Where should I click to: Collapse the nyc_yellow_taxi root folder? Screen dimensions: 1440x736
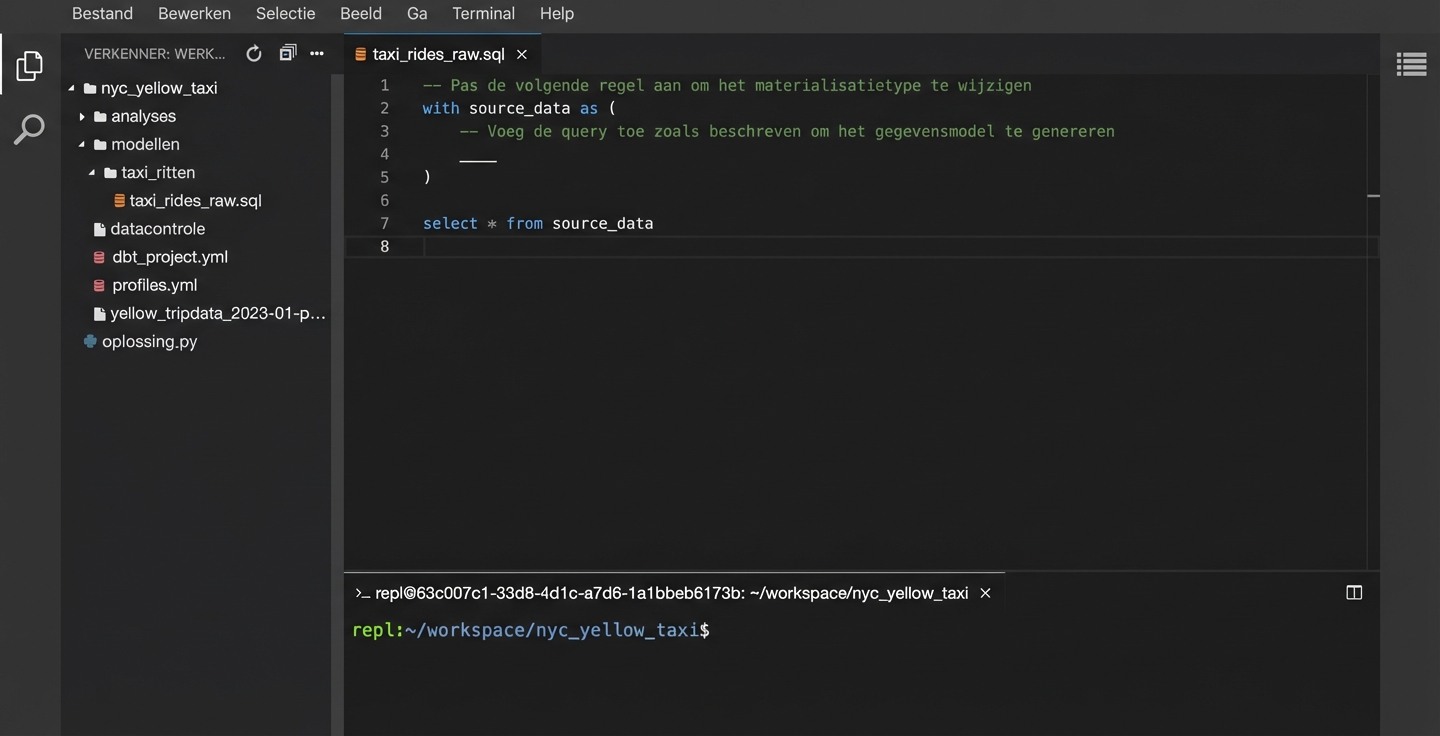click(72, 88)
